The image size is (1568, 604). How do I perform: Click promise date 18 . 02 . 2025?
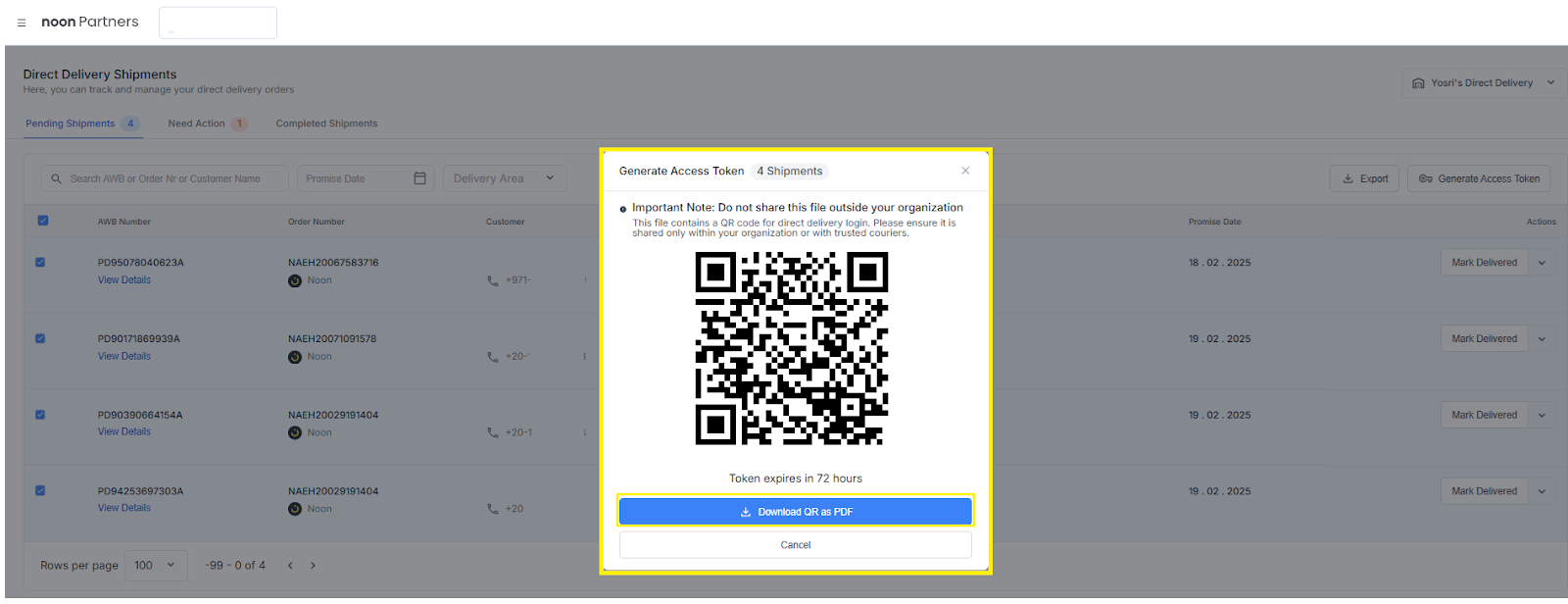(x=1220, y=263)
